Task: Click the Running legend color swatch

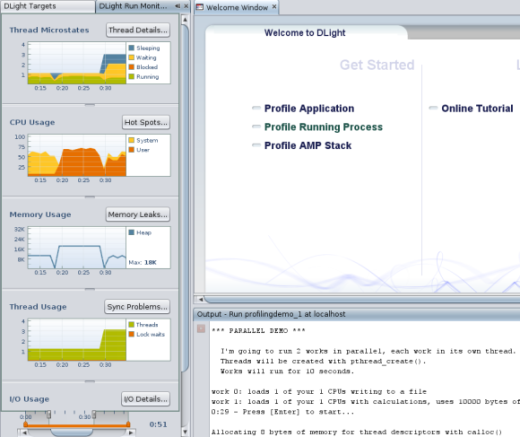Action: coord(131,77)
